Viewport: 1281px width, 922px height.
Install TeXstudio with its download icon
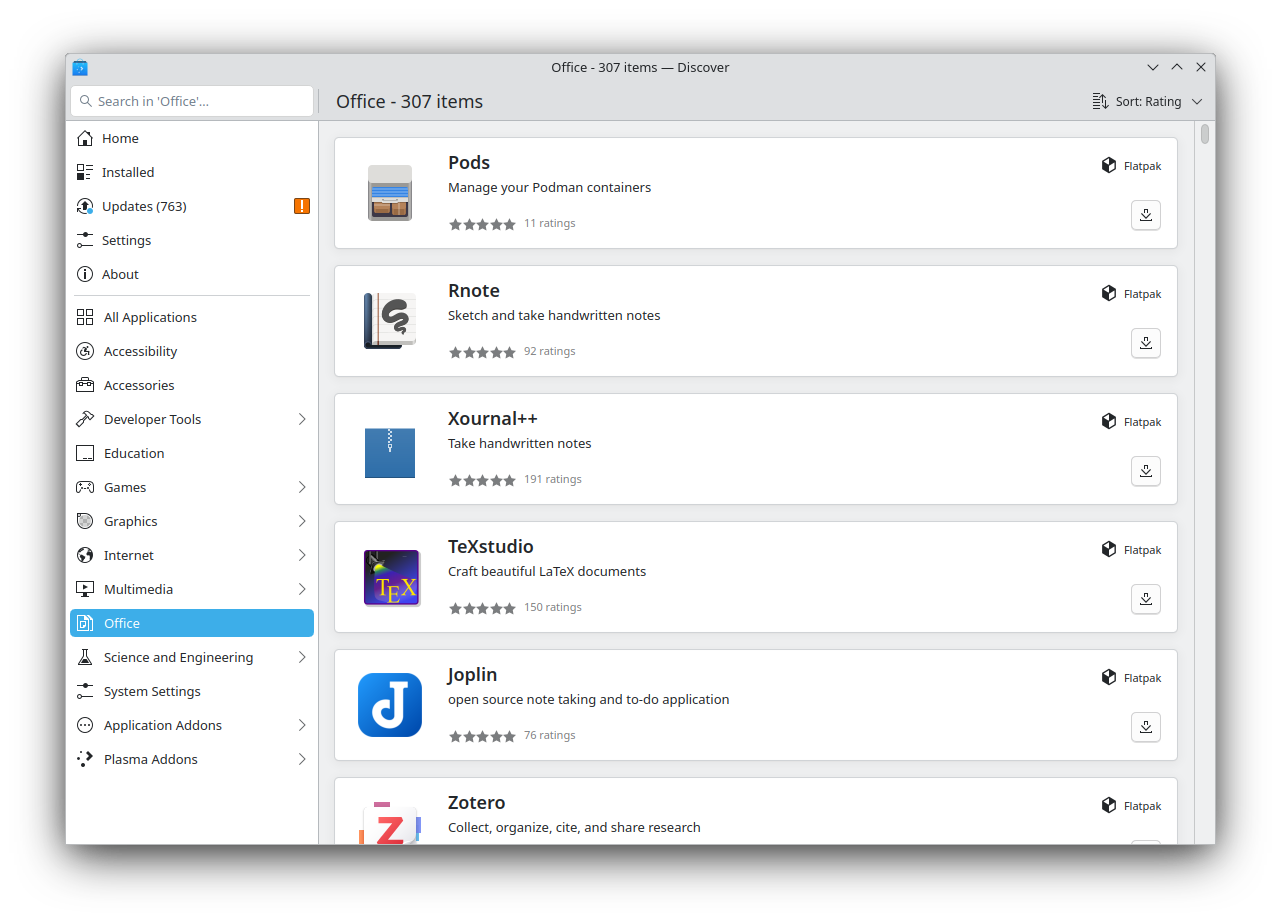tap(1146, 599)
